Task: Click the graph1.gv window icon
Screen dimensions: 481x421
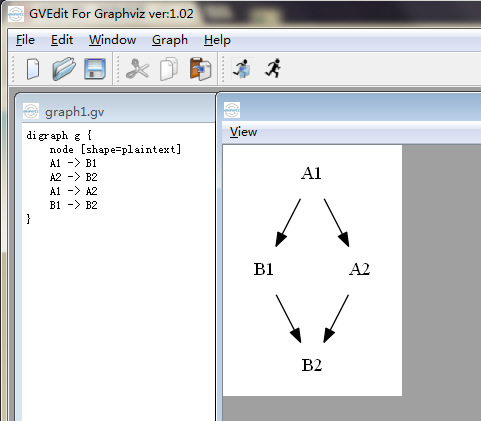Action: (x=31, y=111)
